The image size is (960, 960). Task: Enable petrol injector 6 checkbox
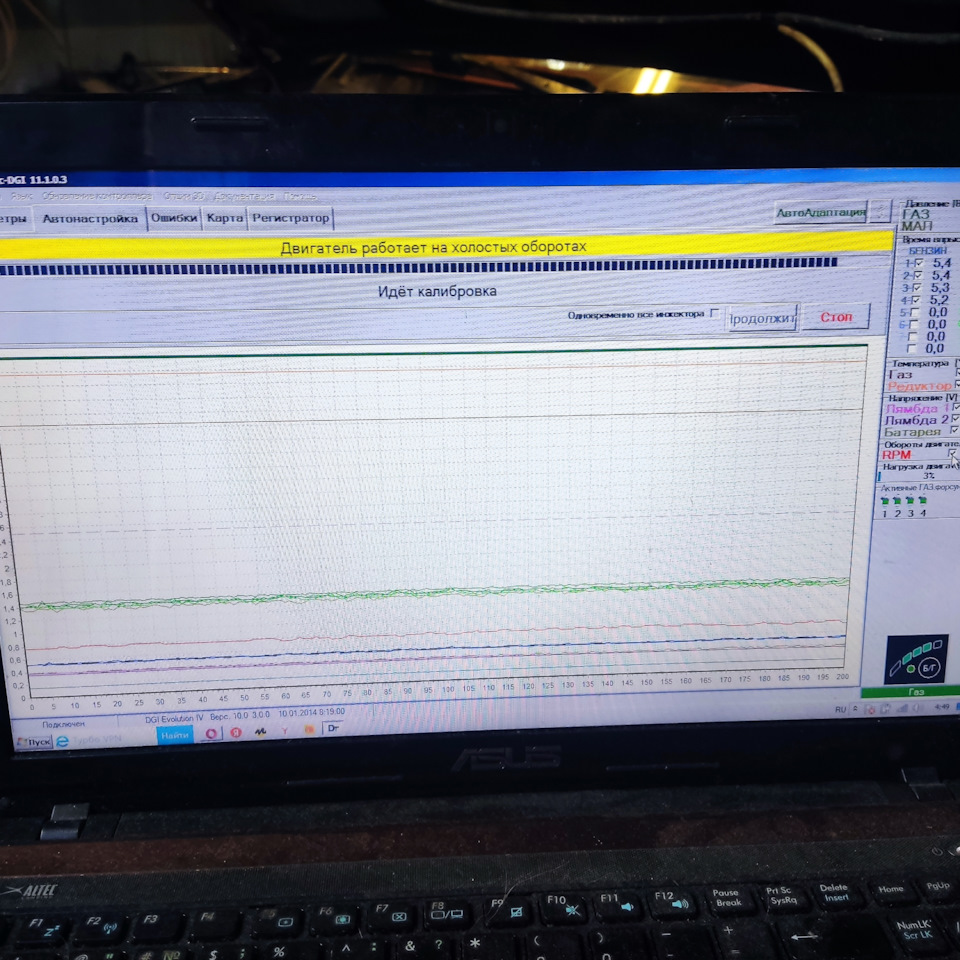click(913, 324)
